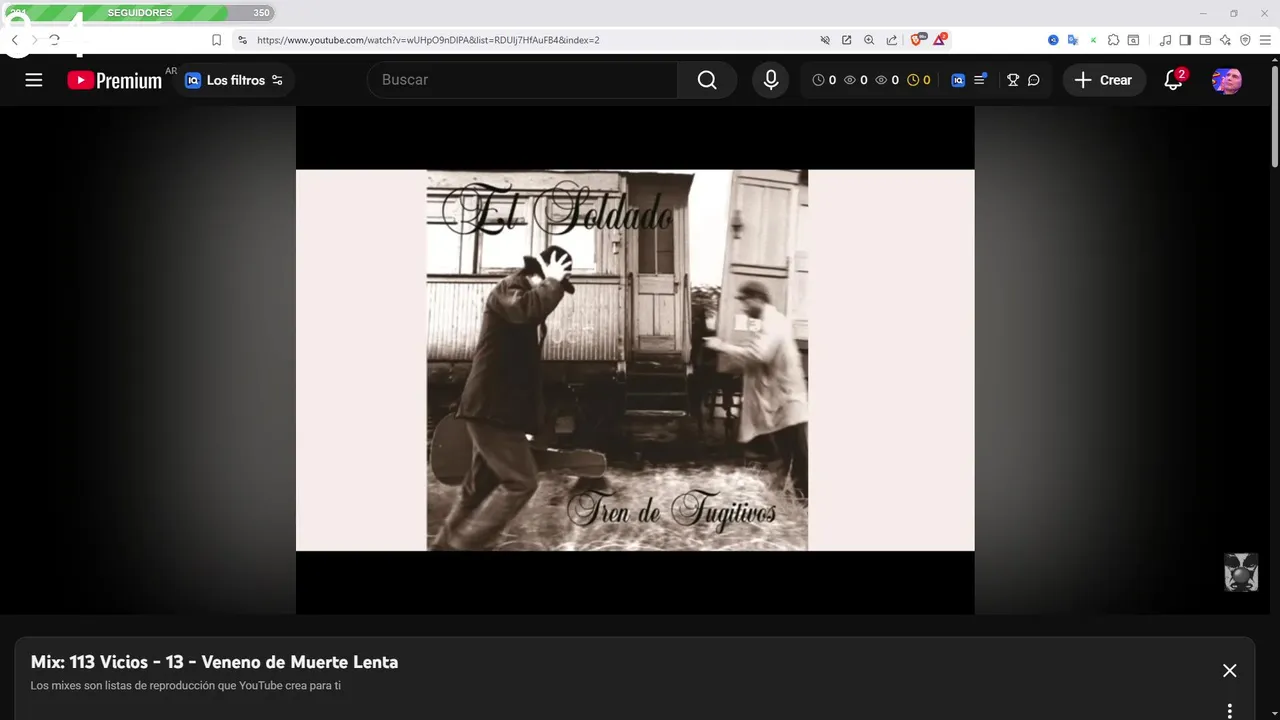
Task: Click the crossed-eye icon in address bar
Action: click(x=825, y=40)
